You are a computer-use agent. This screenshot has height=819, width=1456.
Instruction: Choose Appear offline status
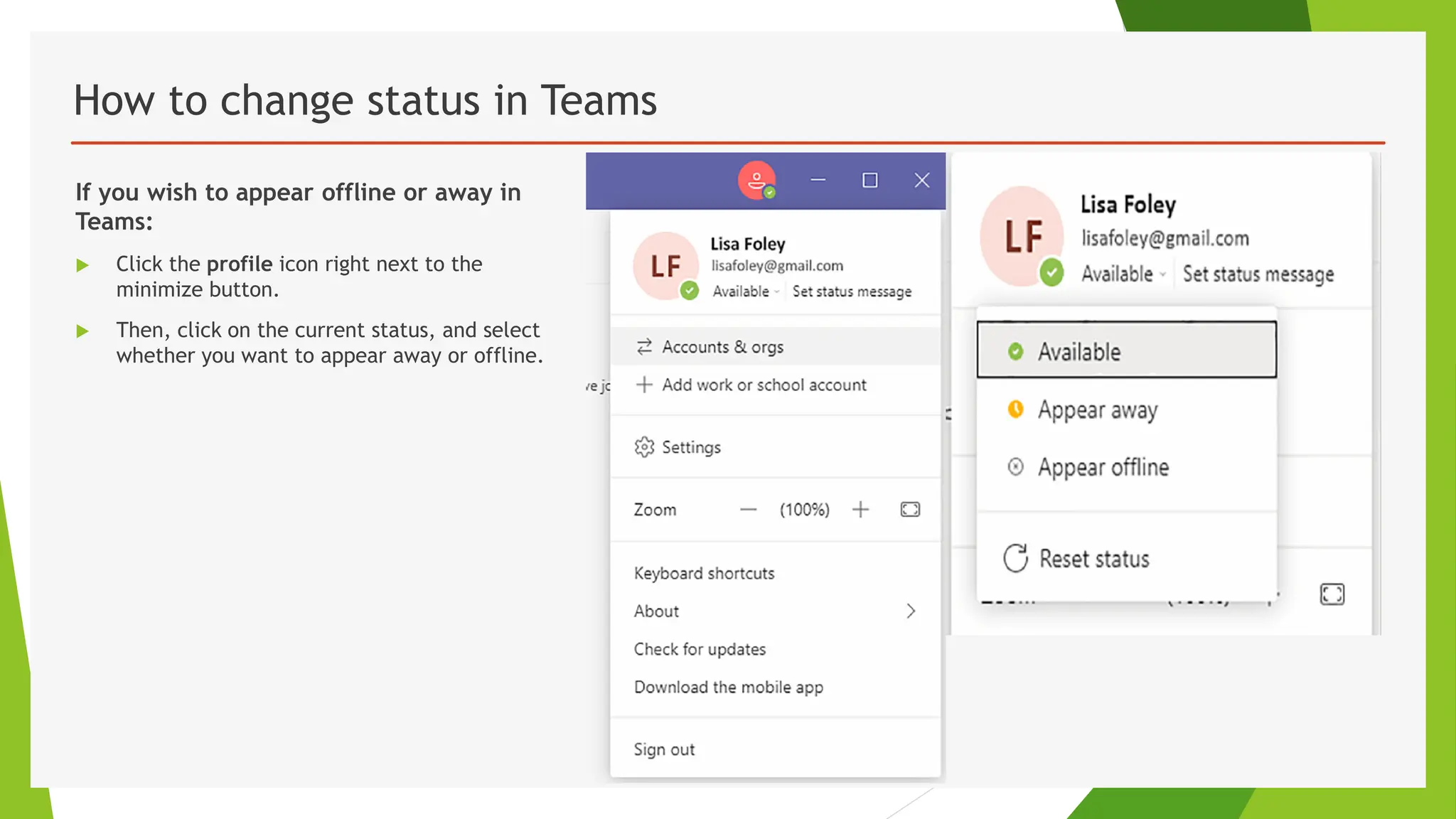1127,467
